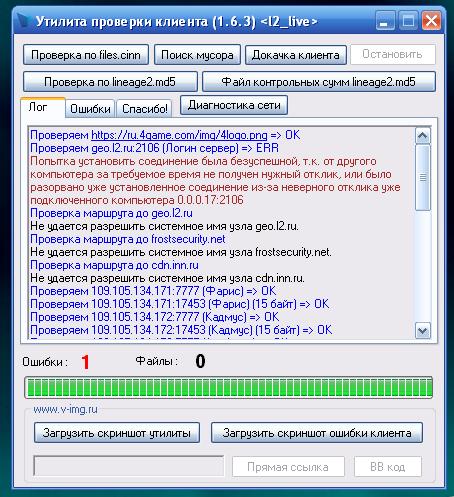This screenshot has width=454, height=497.
Task: Click line "Проверяем 109.105.134.171:7777 (Фарис) => OK"
Action: pyautogui.click(x=153, y=291)
